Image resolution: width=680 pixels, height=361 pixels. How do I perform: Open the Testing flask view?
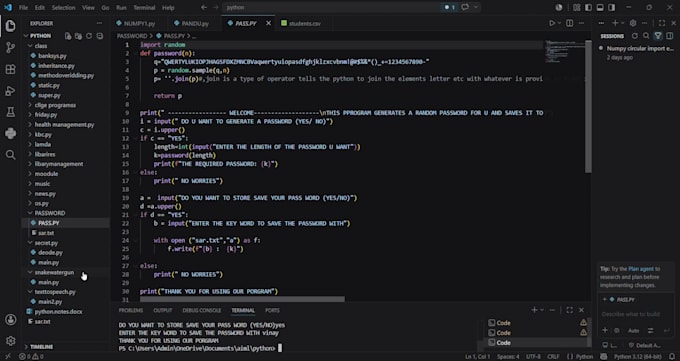pos(10,112)
